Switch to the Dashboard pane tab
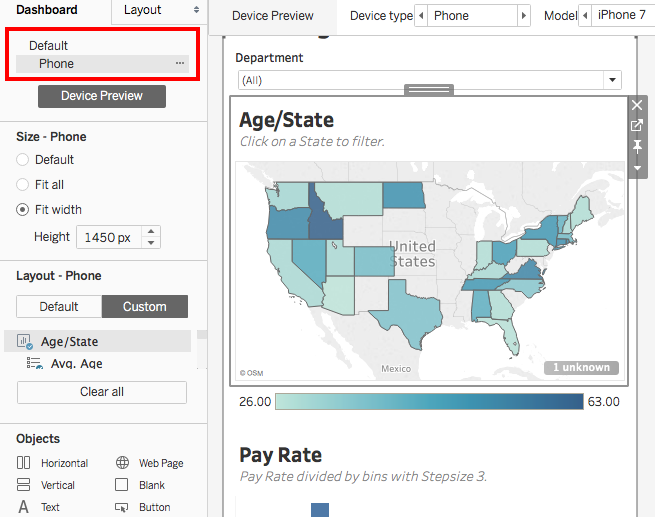 [47, 10]
